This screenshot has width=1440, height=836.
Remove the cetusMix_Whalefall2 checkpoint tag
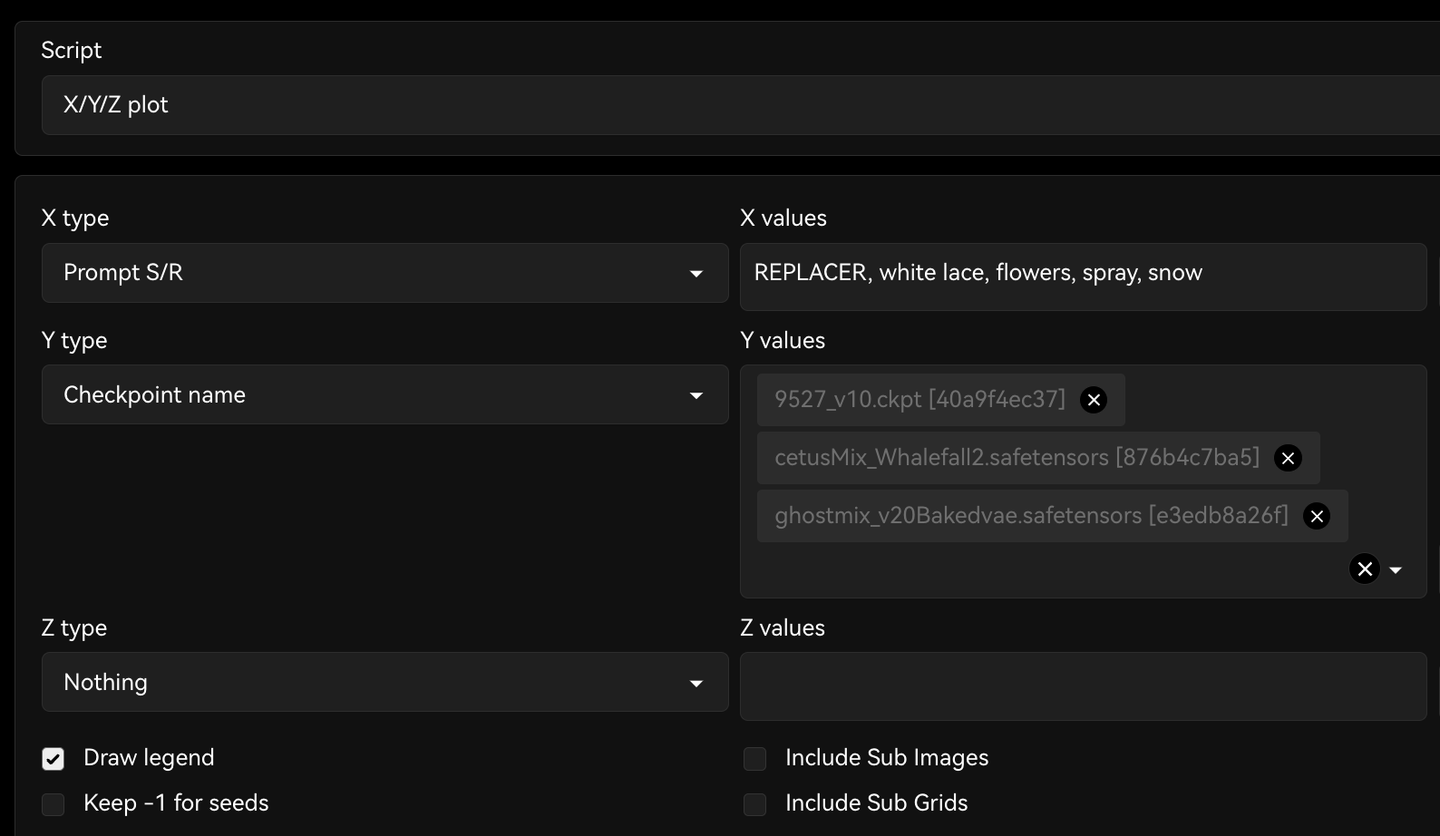click(x=1288, y=458)
